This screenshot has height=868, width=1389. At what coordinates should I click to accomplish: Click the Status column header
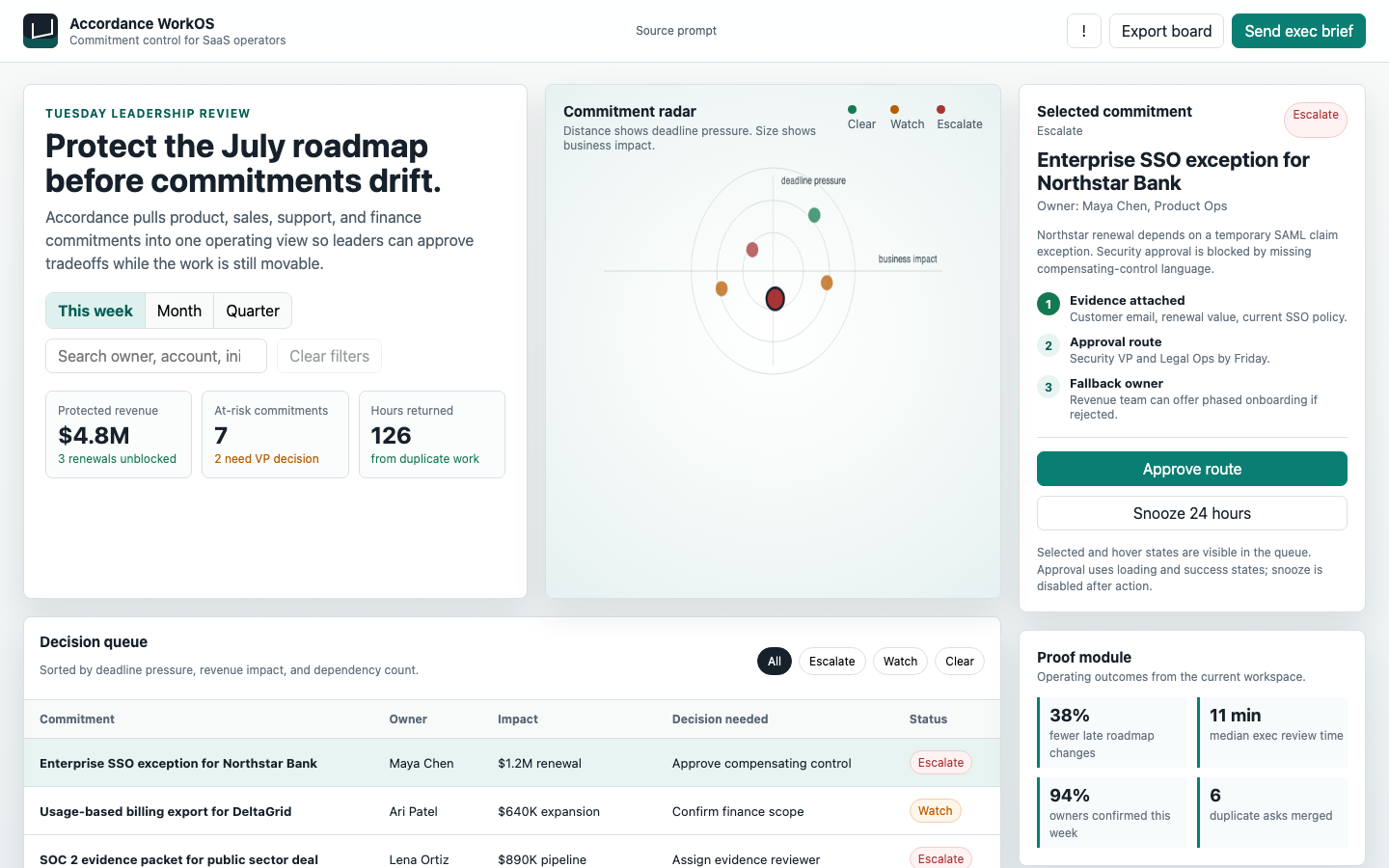pos(928,719)
